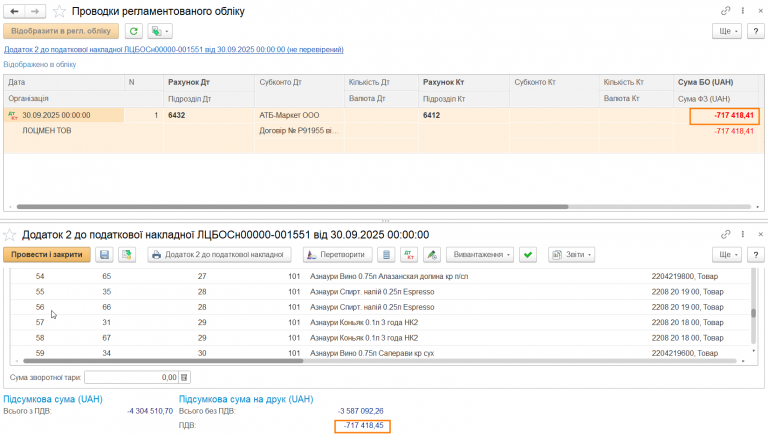This screenshot has height=435, width=768.
Task: Click the Сума БО (UAH) column header
Action: click(718, 82)
